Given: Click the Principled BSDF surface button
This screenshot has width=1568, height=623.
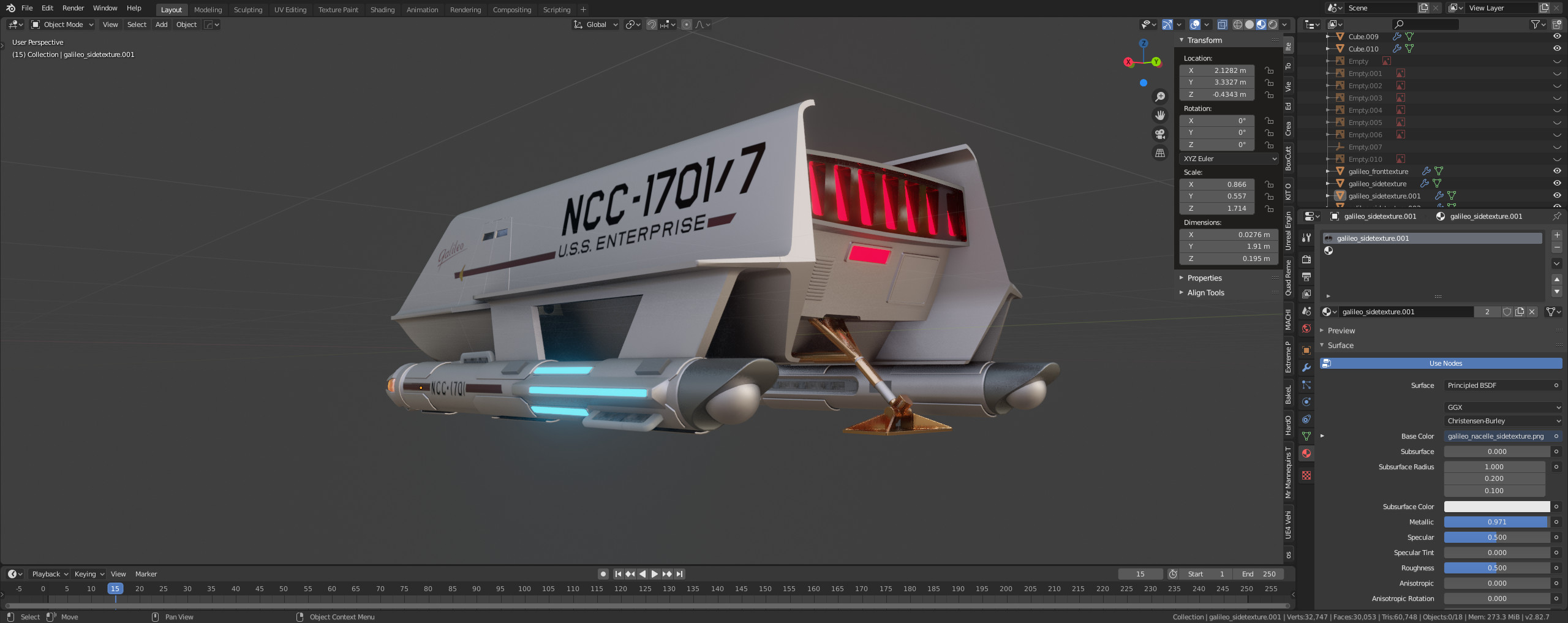Looking at the screenshot, I should pos(1501,385).
